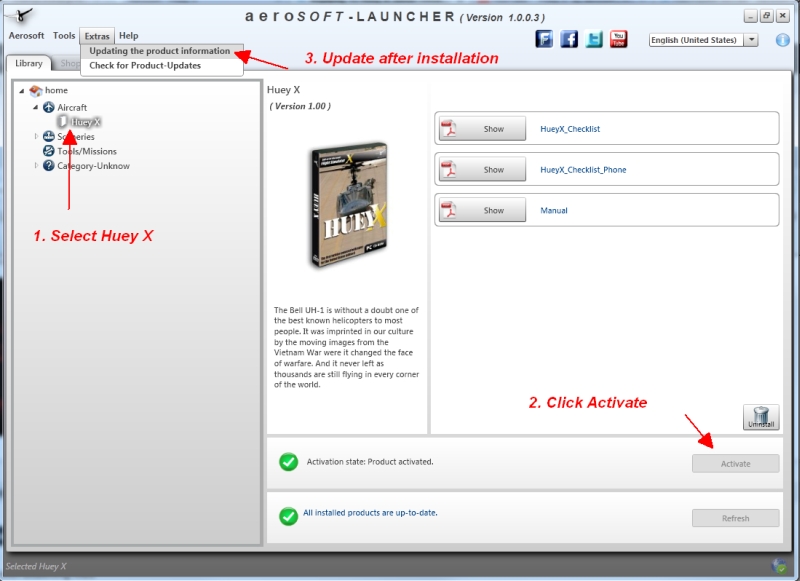Open the Aerosoft forum icon

click(545, 40)
